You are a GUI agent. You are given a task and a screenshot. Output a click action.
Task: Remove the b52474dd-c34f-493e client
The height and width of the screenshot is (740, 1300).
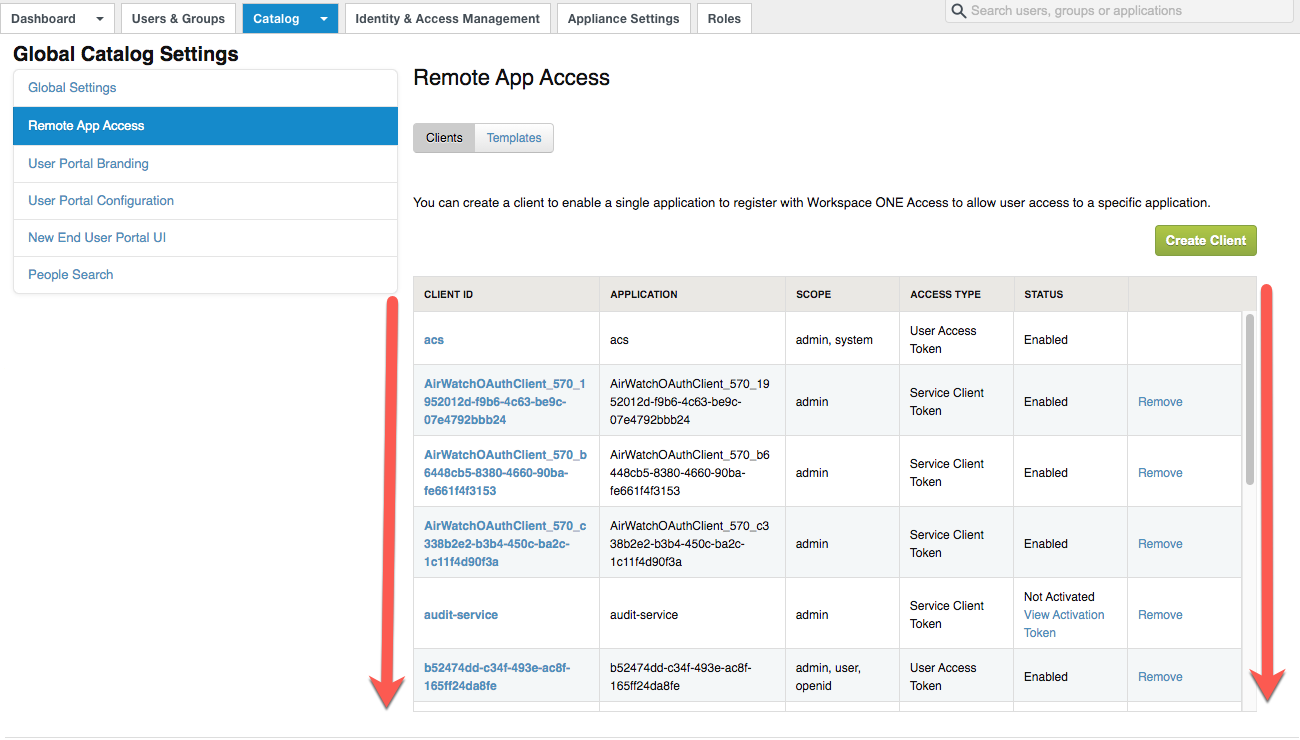point(1160,677)
